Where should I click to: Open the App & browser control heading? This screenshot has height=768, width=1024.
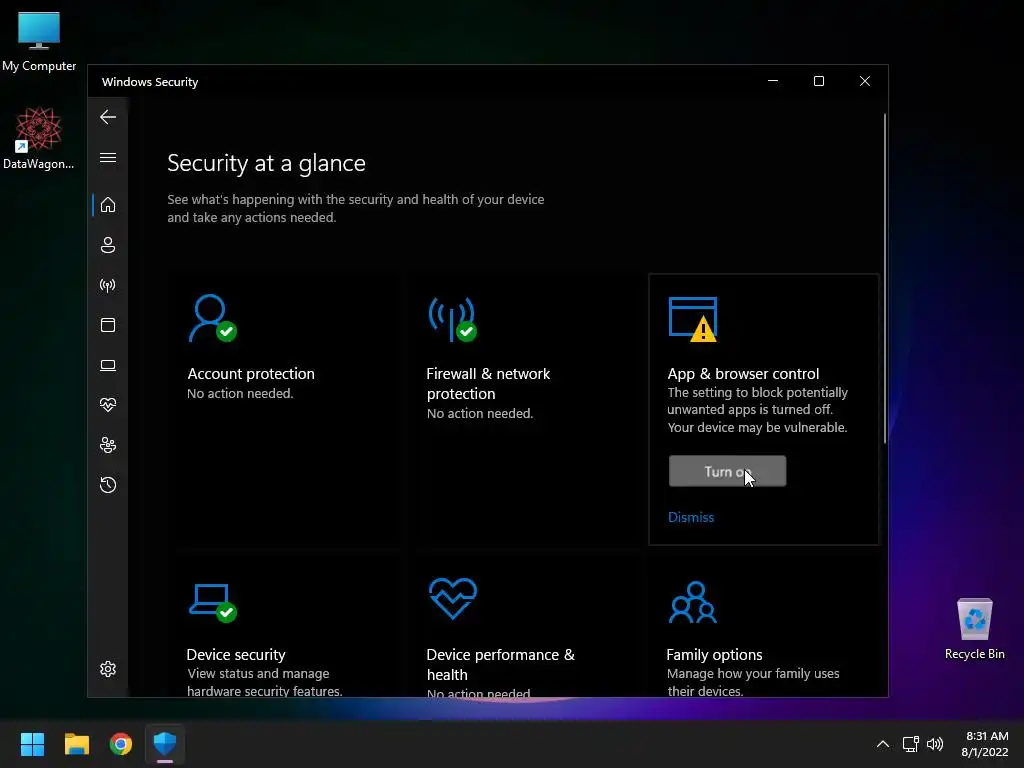click(x=743, y=374)
